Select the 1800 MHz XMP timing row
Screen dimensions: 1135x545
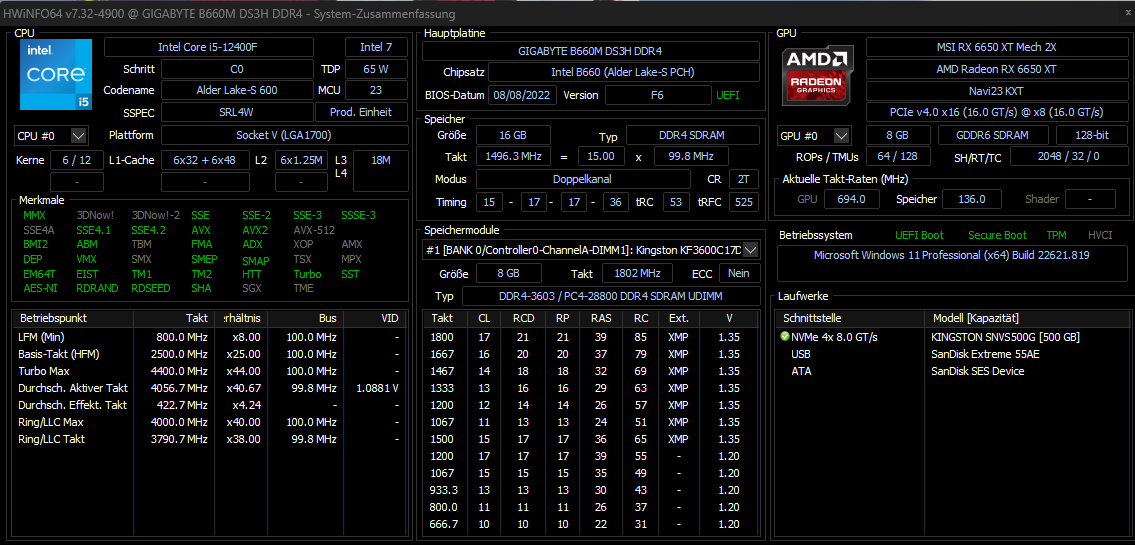click(591, 337)
